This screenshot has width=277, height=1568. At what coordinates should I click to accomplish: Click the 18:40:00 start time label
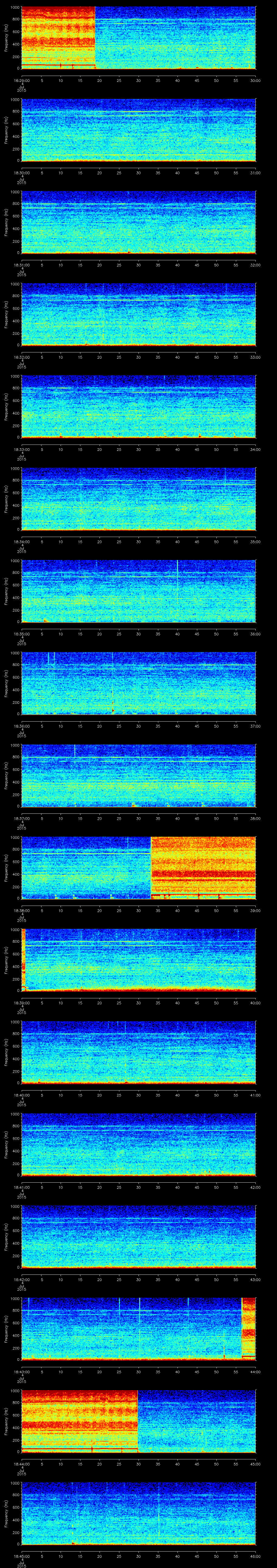point(21,1095)
